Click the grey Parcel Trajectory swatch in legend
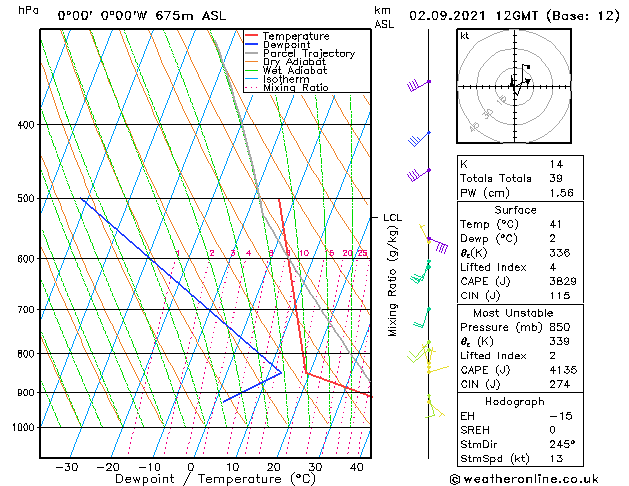 point(251,53)
